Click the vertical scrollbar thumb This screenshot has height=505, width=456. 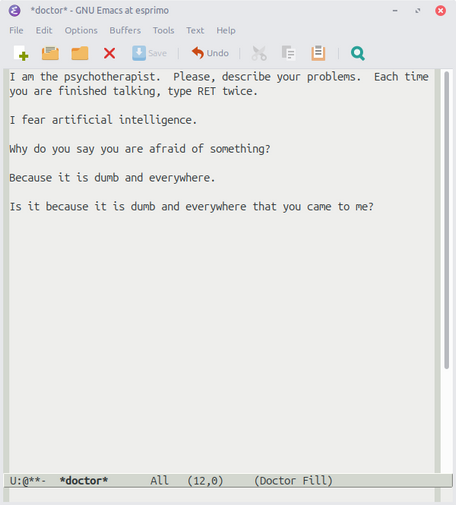(447, 220)
